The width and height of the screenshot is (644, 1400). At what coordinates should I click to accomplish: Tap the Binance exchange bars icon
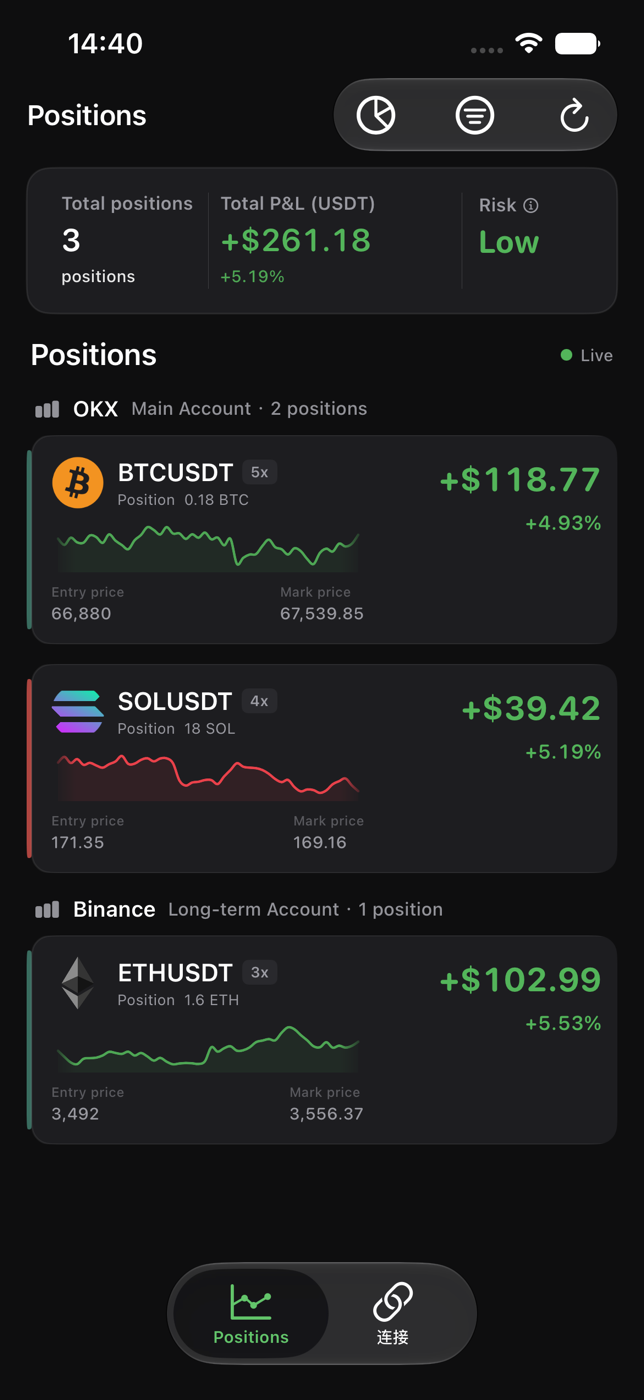[47, 910]
